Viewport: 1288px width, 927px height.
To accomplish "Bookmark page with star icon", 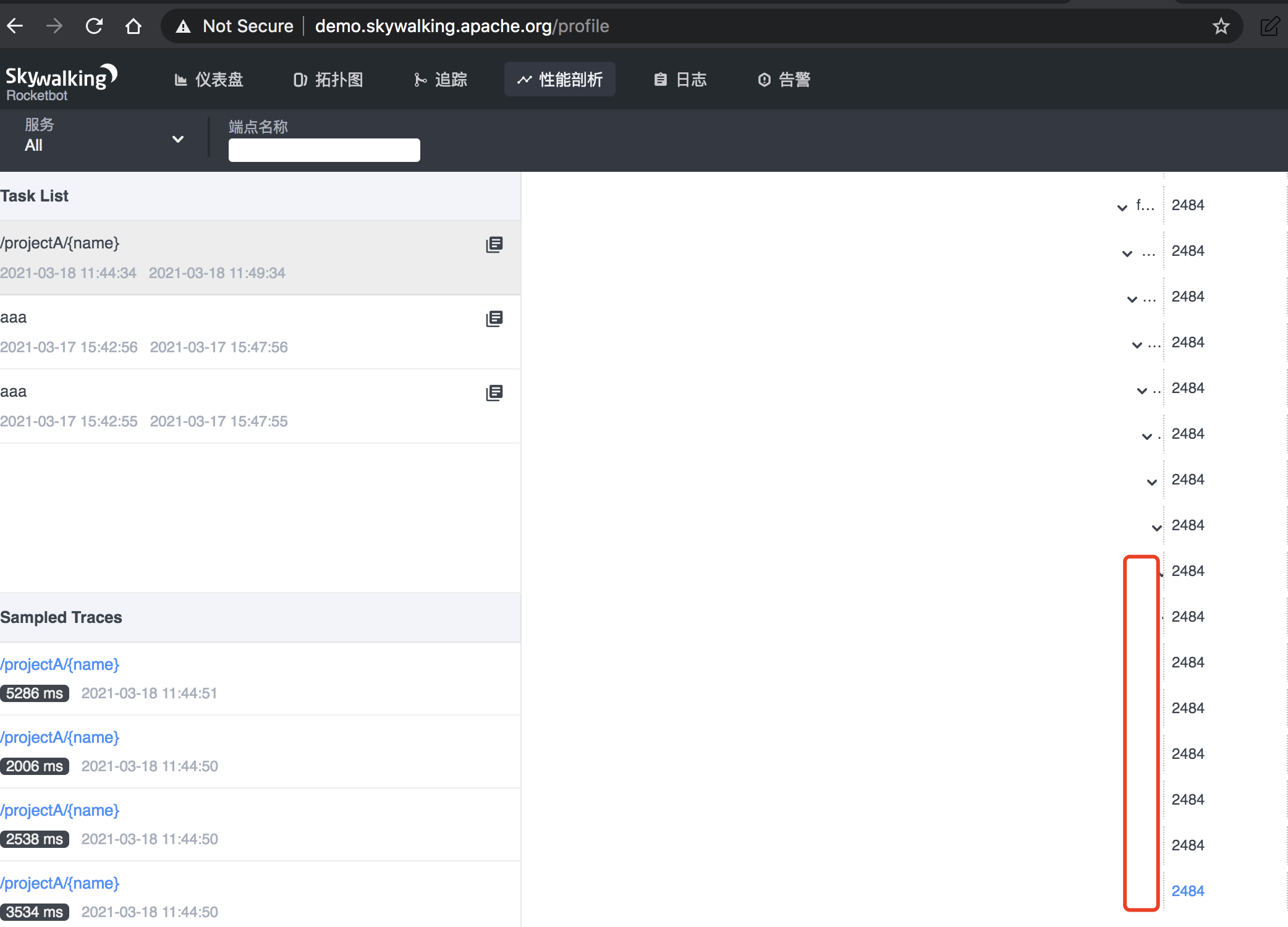I will pyautogui.click(x=1221, y=26).
